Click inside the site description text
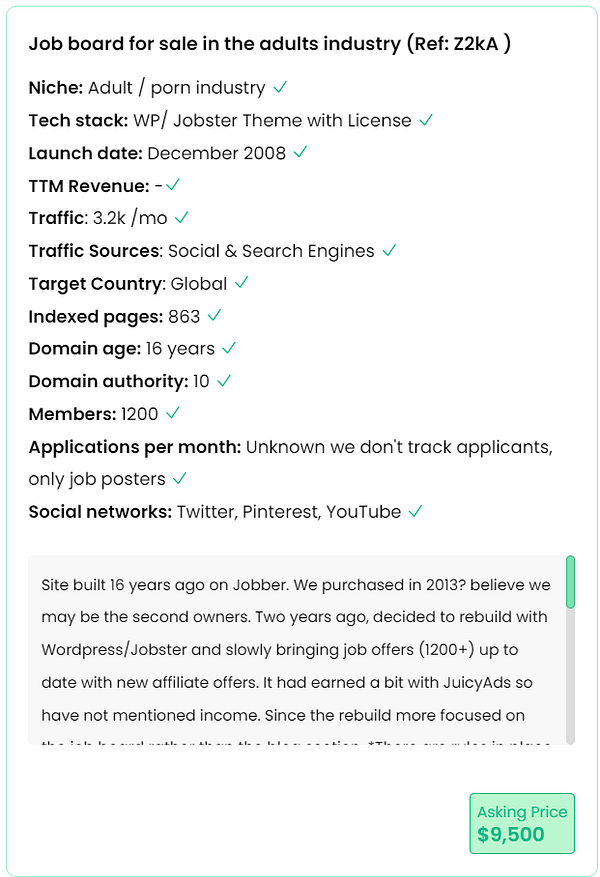The height and width of the screenshot is (877, 600). [x=296, y=650]
